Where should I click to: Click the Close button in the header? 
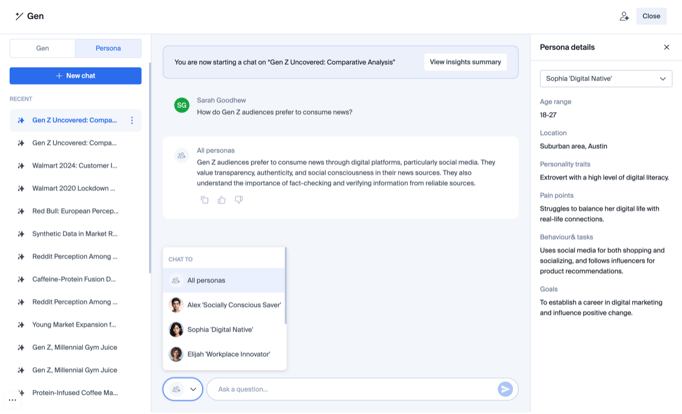click(651, 16)
